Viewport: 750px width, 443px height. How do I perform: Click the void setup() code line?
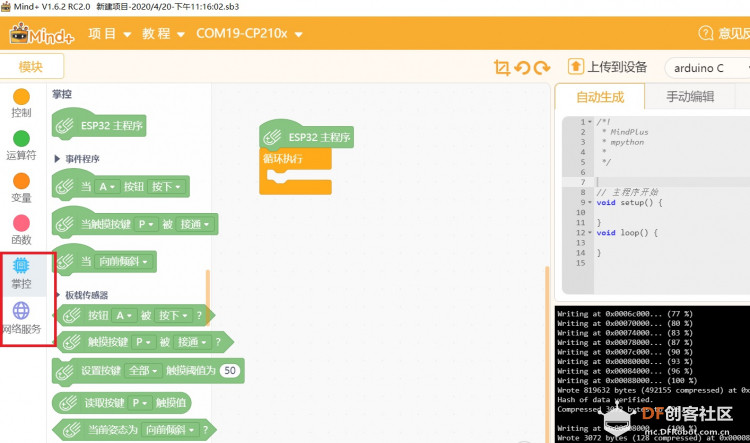point(629,202)
